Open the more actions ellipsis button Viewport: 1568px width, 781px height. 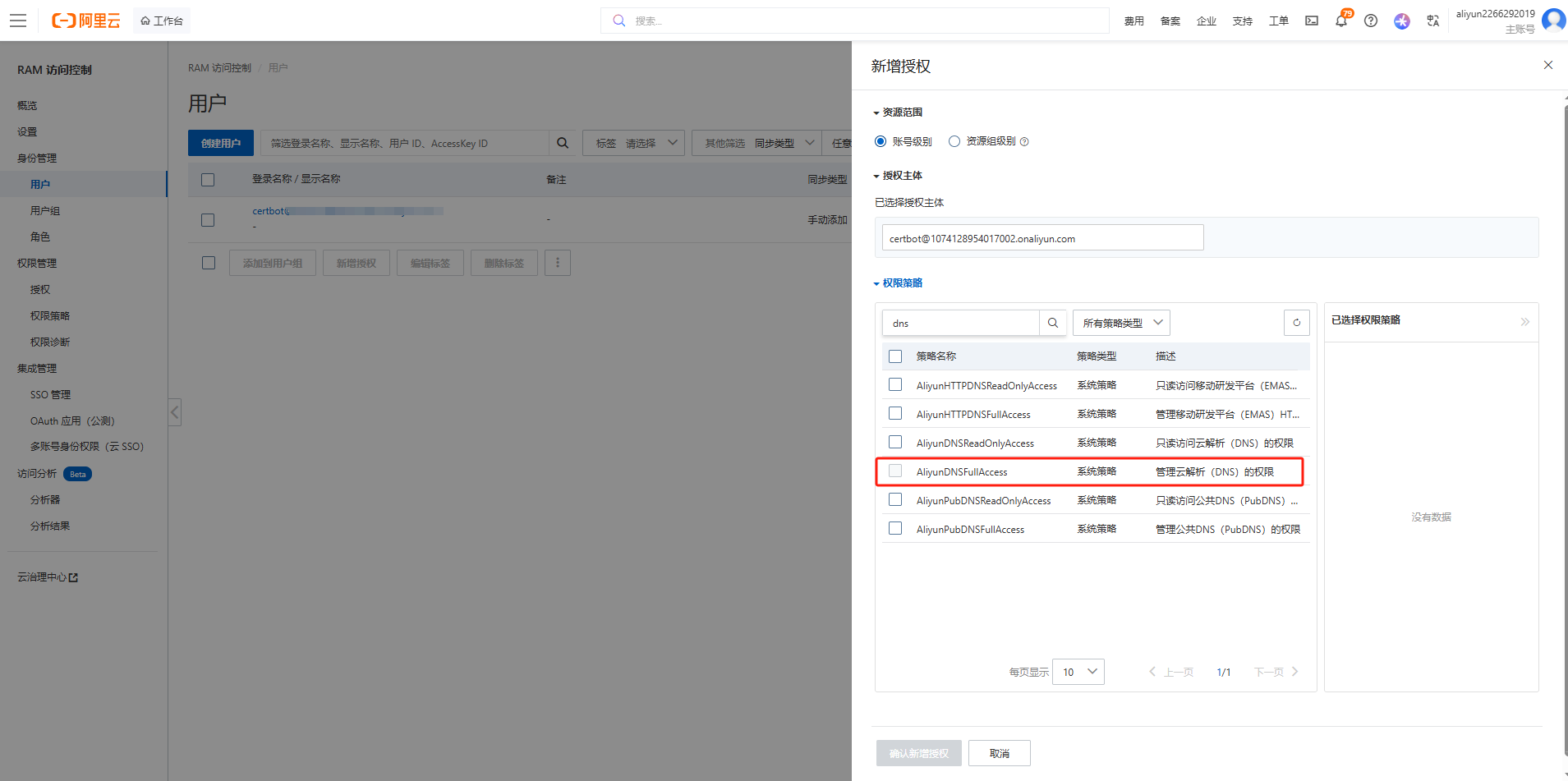coord(558,263)
